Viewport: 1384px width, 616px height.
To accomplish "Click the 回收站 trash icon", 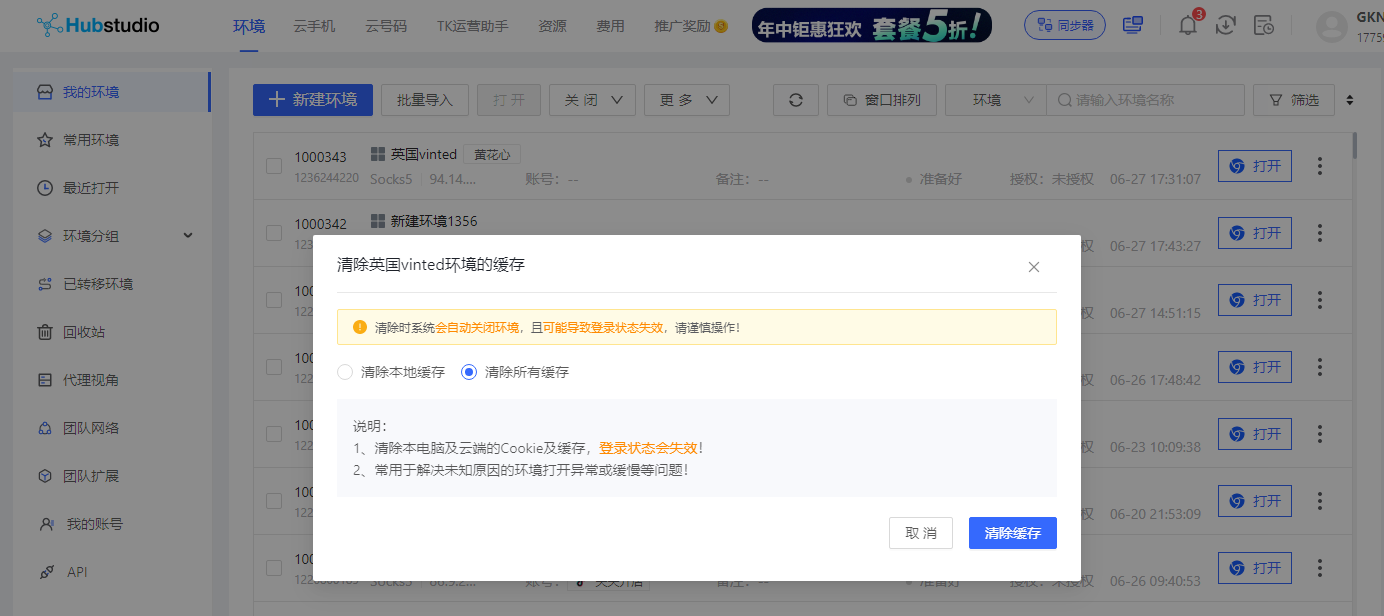I will tap(45, 332).
